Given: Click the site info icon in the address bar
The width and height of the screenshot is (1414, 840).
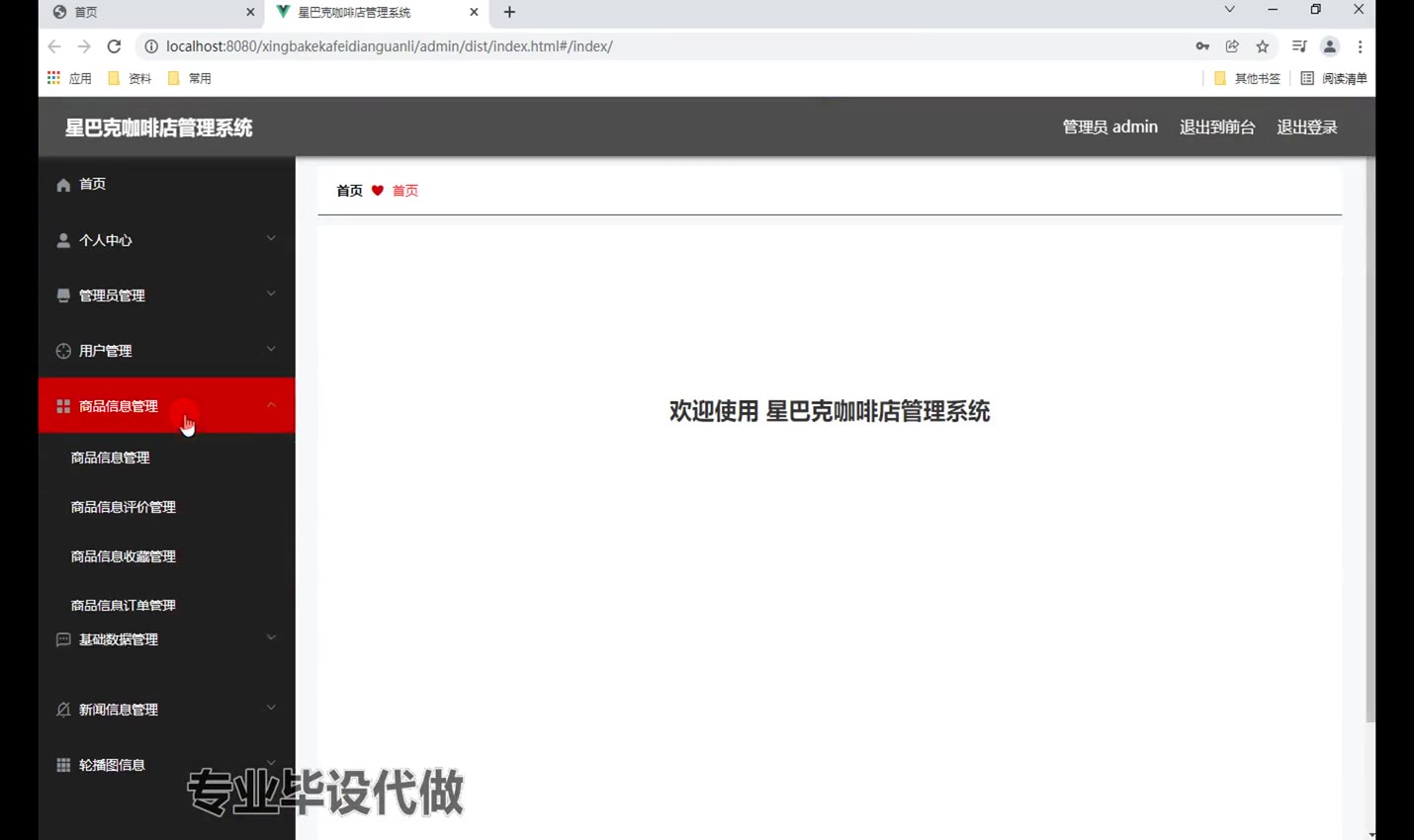Looking at the screenshot, I should [151, 46].
